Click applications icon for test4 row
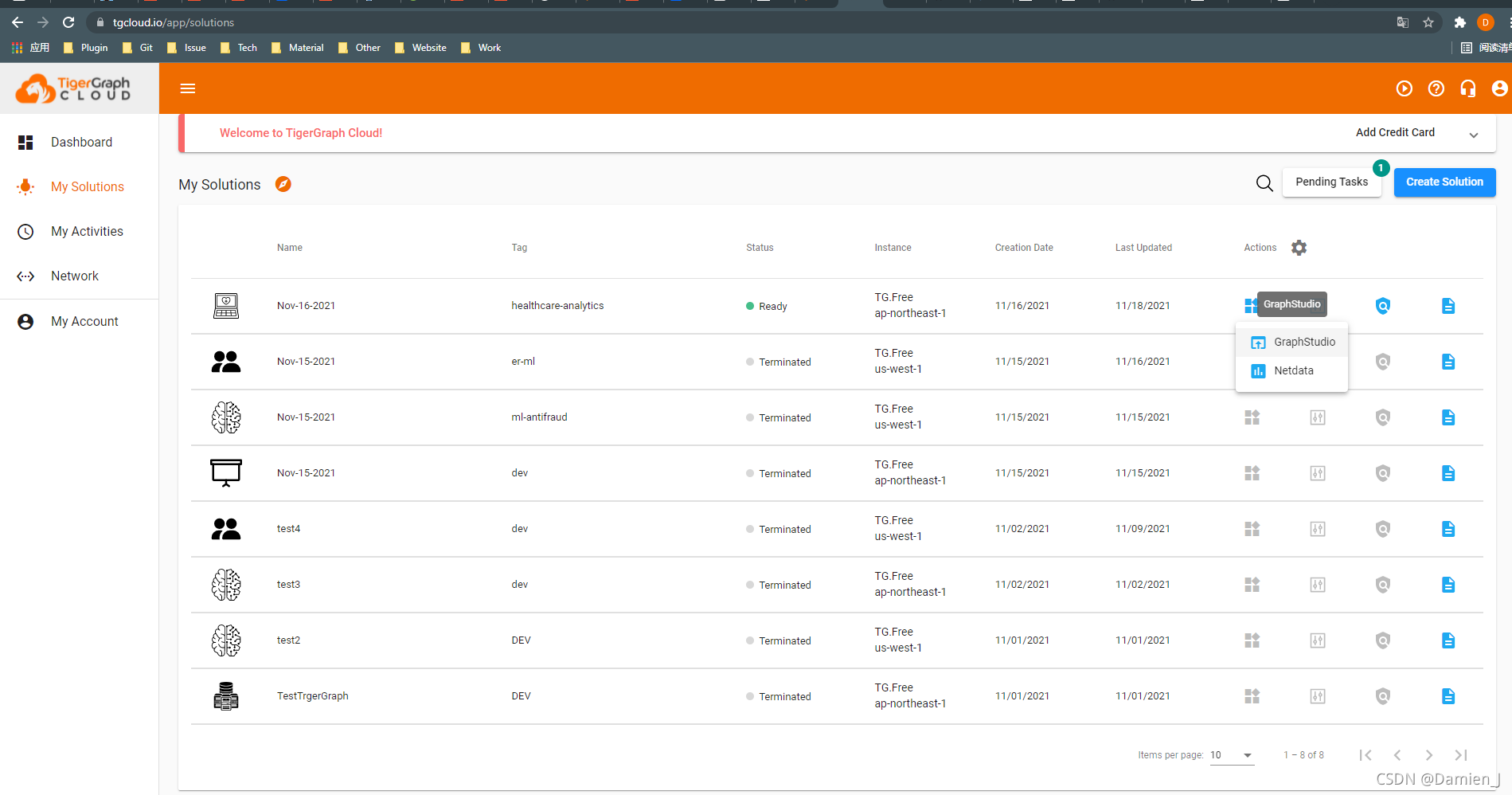The height and width of the screenshot is (795, 1512). tap(1252, 529)
